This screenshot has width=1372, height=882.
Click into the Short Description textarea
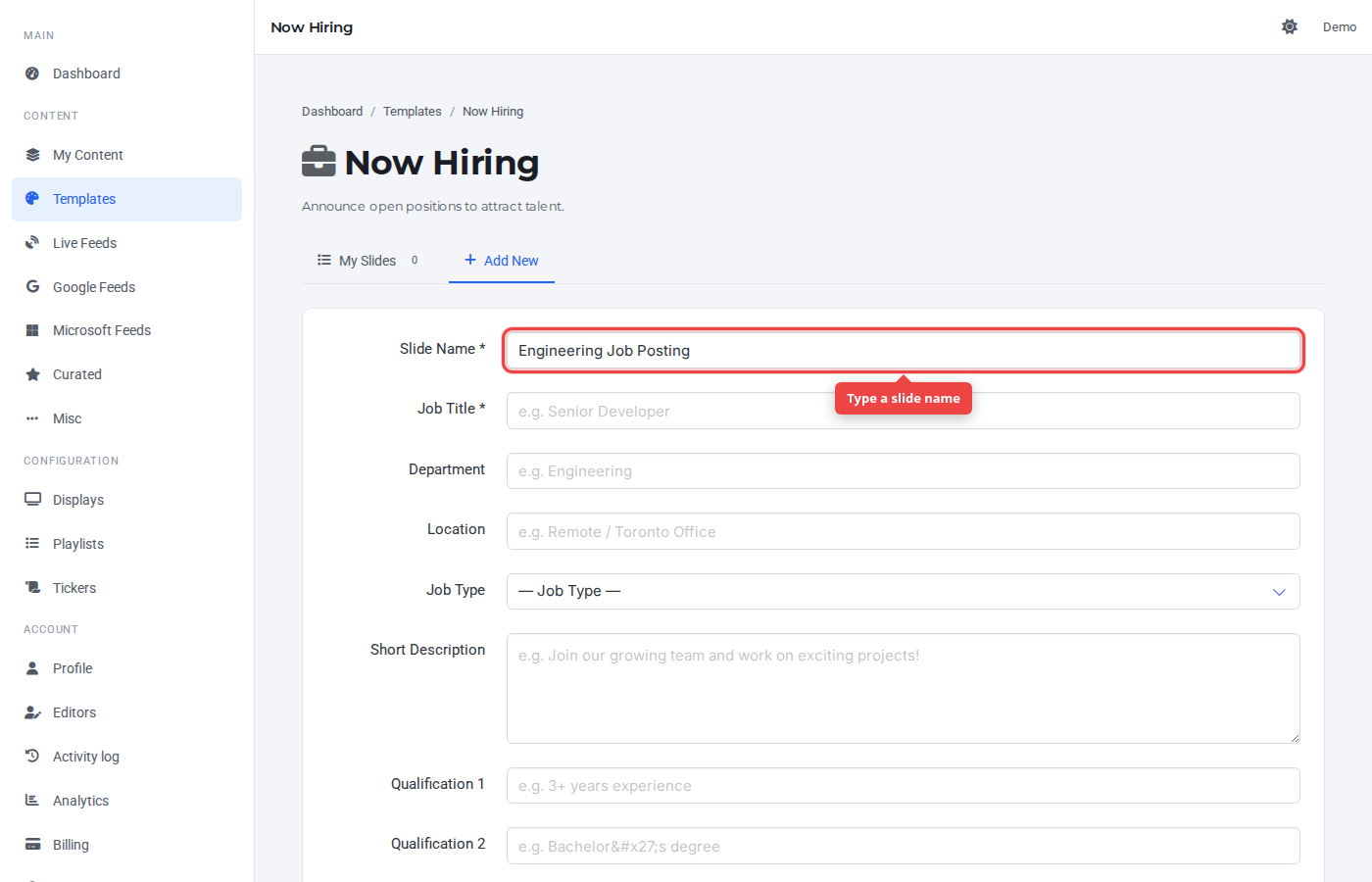click(903, 688)
